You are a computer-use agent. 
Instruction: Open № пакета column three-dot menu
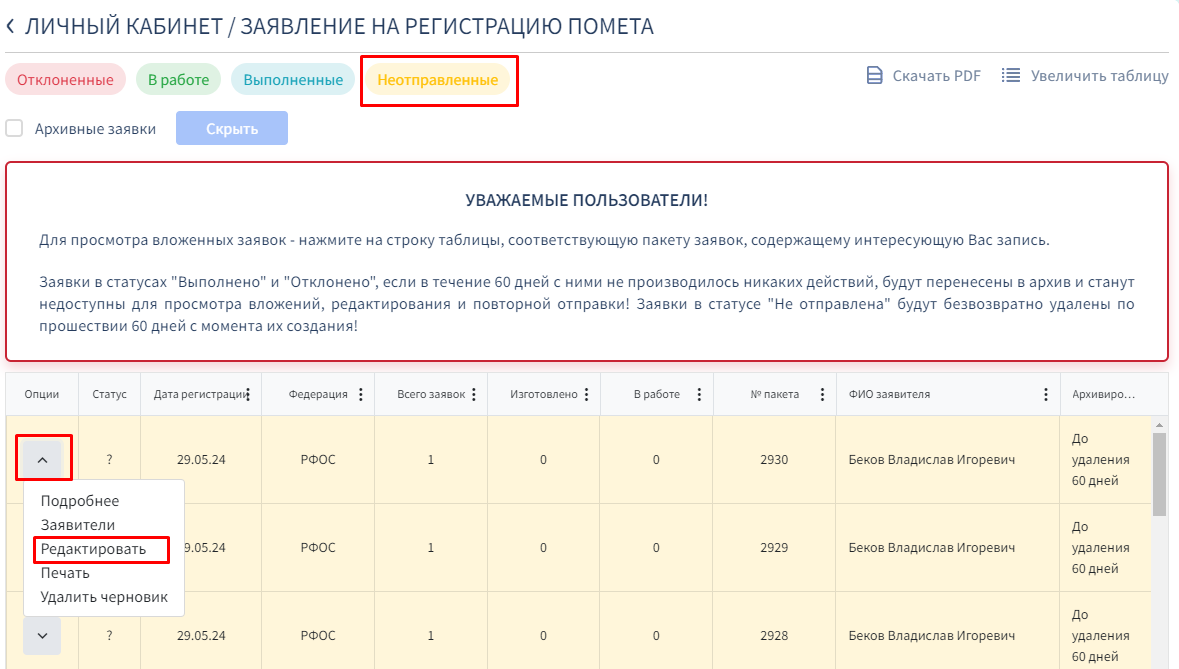[822, 395]
